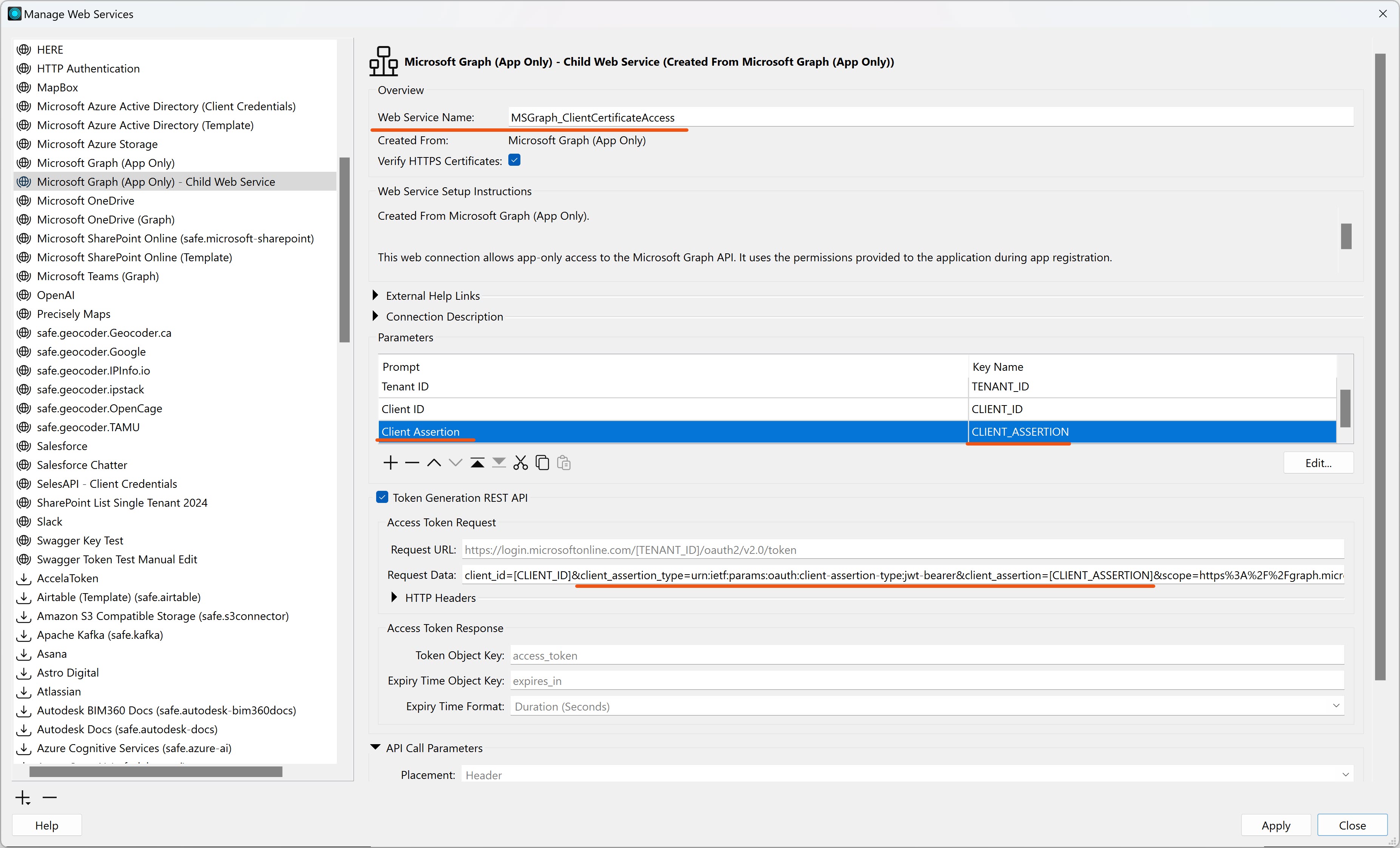Click globe icon beside OpenAI

23,295
